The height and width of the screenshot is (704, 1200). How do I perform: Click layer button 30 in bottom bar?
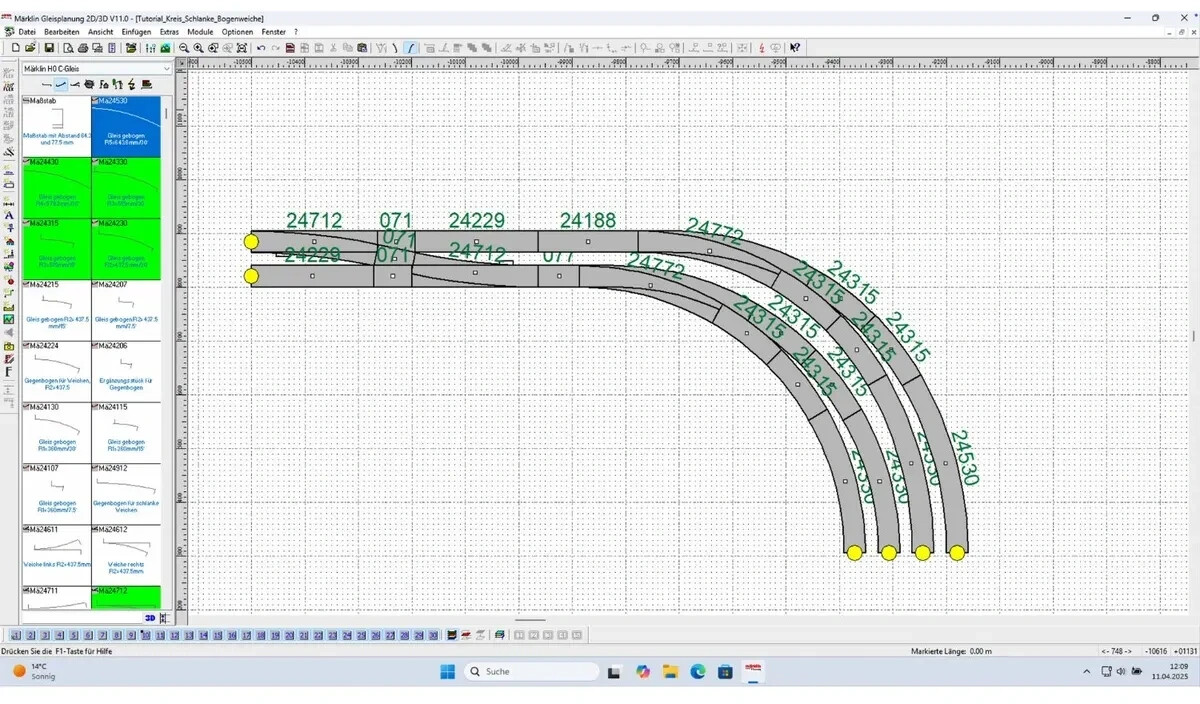tap(433, 635)
